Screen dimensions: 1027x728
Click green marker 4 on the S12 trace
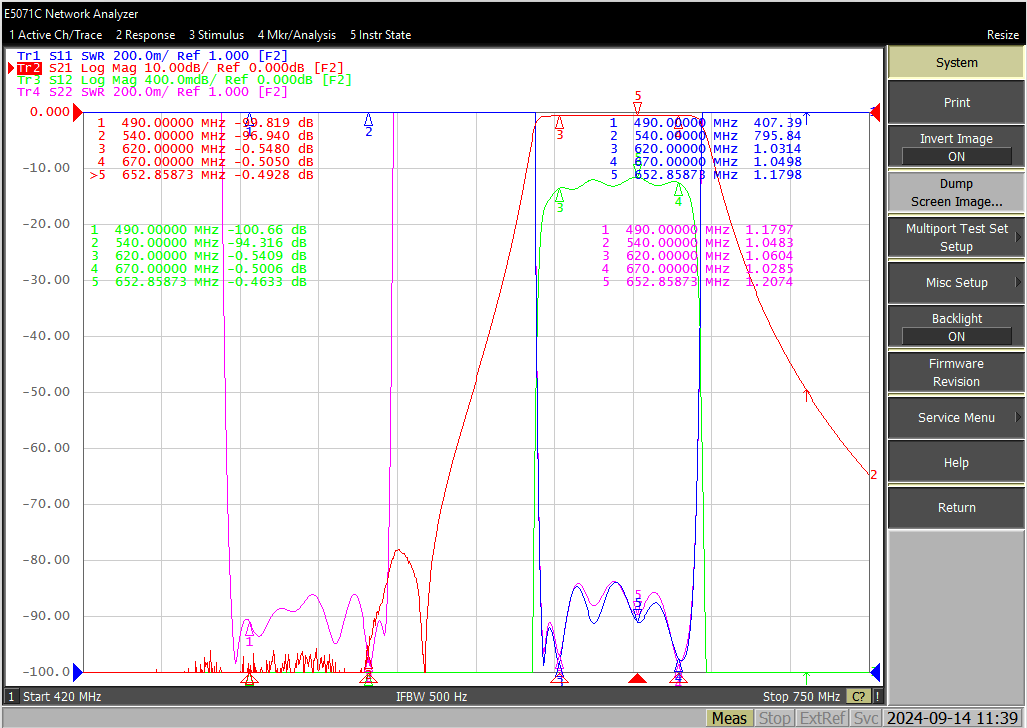[x=679, y=189]
